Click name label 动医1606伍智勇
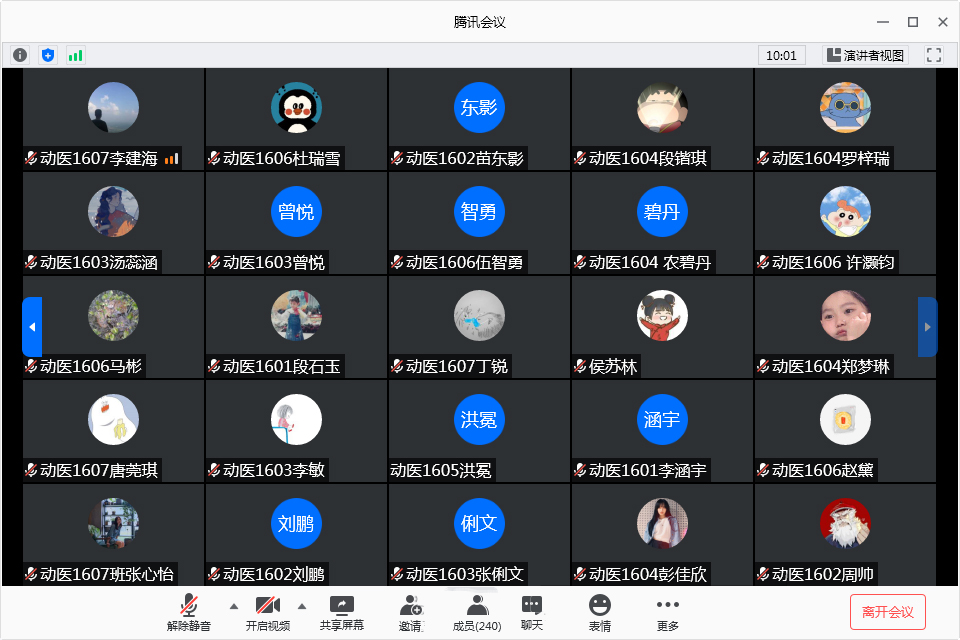The width and height of the screenshot is (960, 640). point(465,263)
